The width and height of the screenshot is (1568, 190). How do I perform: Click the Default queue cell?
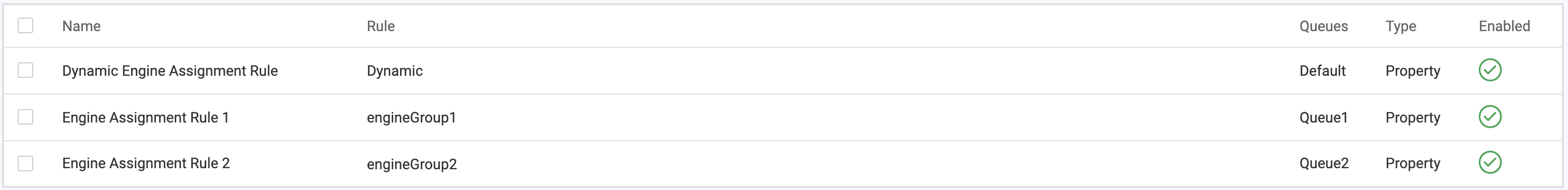click(1322, 71)
